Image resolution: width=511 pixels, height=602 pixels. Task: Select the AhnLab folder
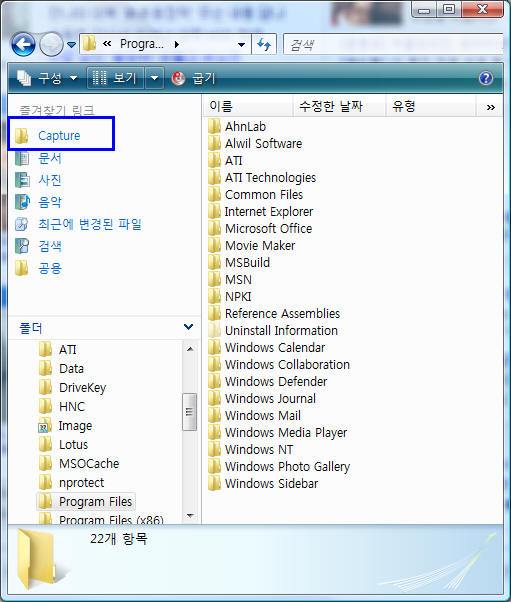point(237,126)
